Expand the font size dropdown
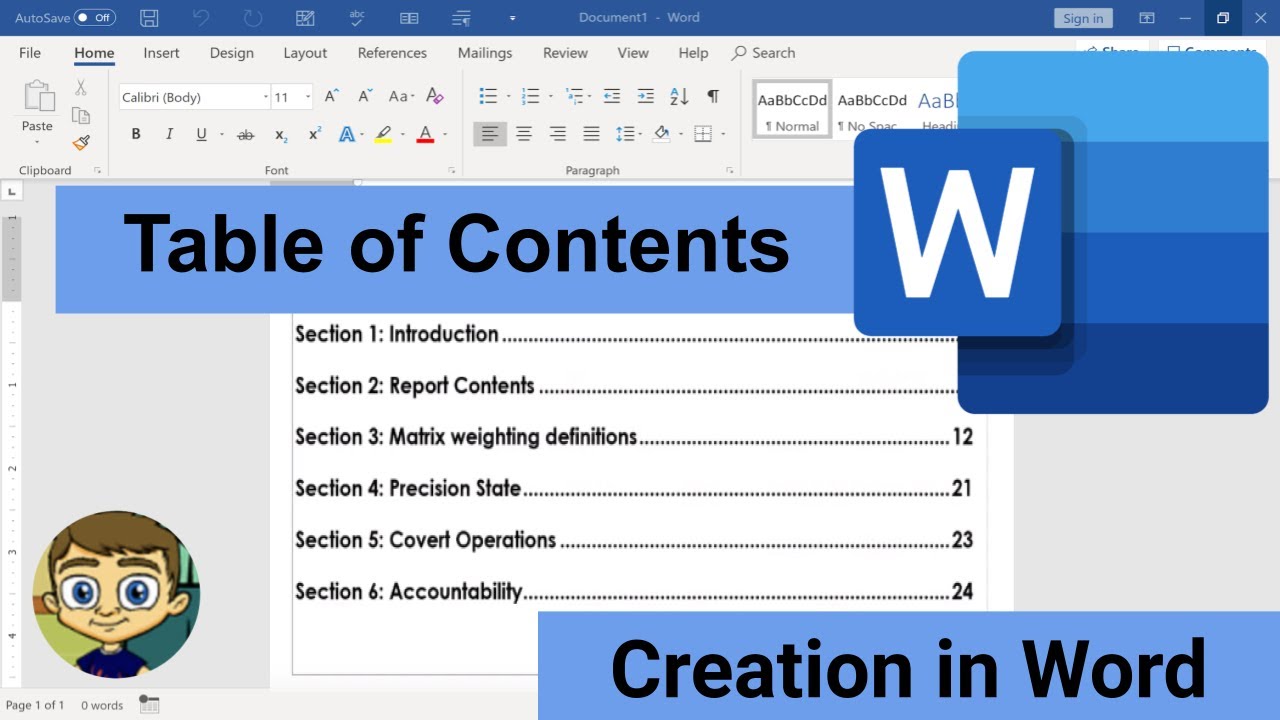Viewport: 1280px width, 720px height. click(308, 97)
